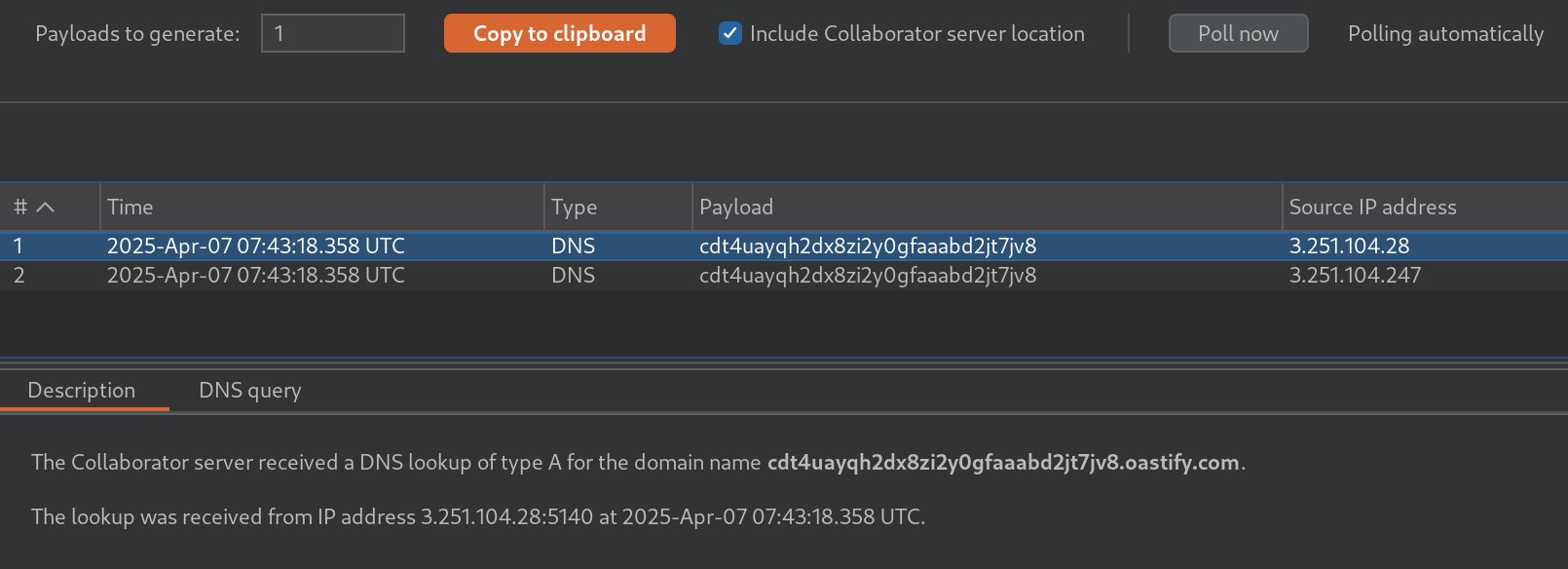Click the Payload column header
Image resolution: width=1568 pixels, height=569 pixels.
tap(986, 207)
